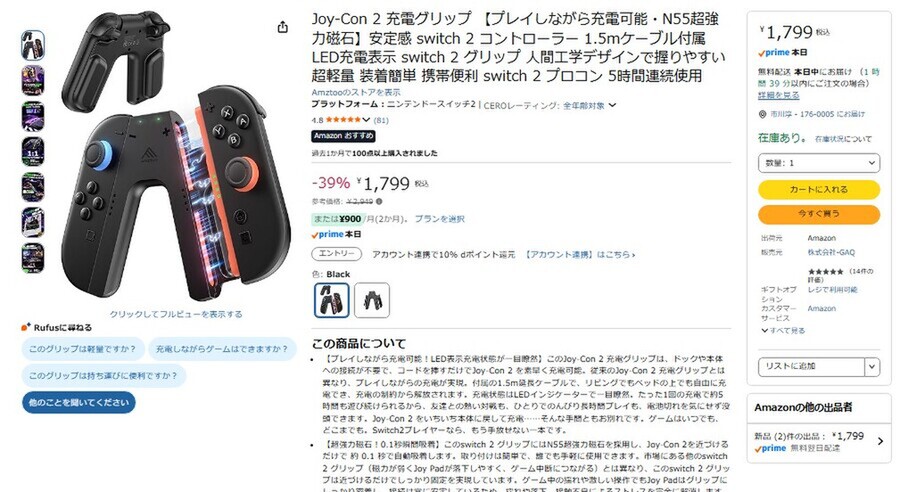
Task: Select the Black color swatch with Joy-Cons
Action: 332,300
